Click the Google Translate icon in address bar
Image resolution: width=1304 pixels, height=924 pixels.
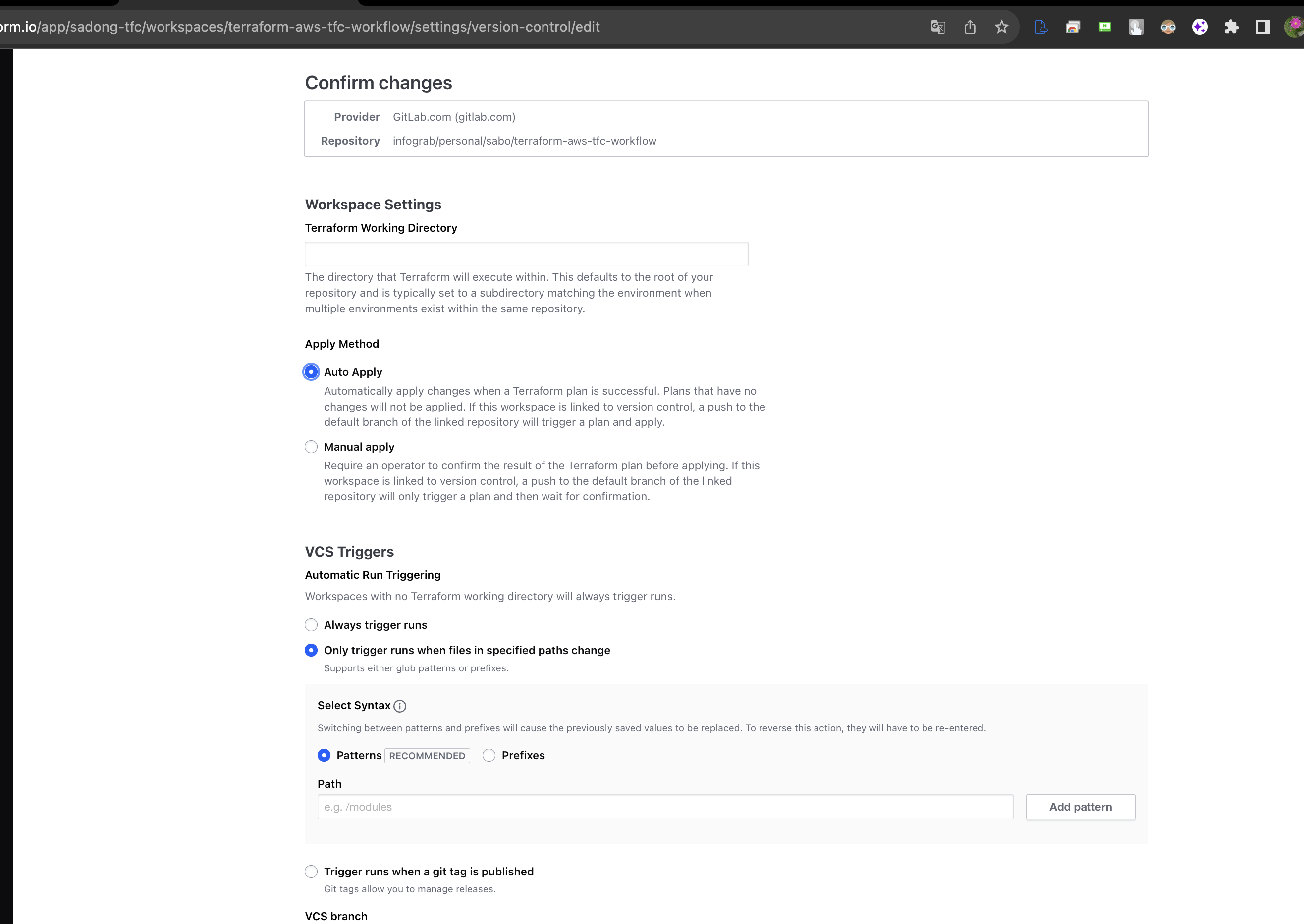click(938, 27)
